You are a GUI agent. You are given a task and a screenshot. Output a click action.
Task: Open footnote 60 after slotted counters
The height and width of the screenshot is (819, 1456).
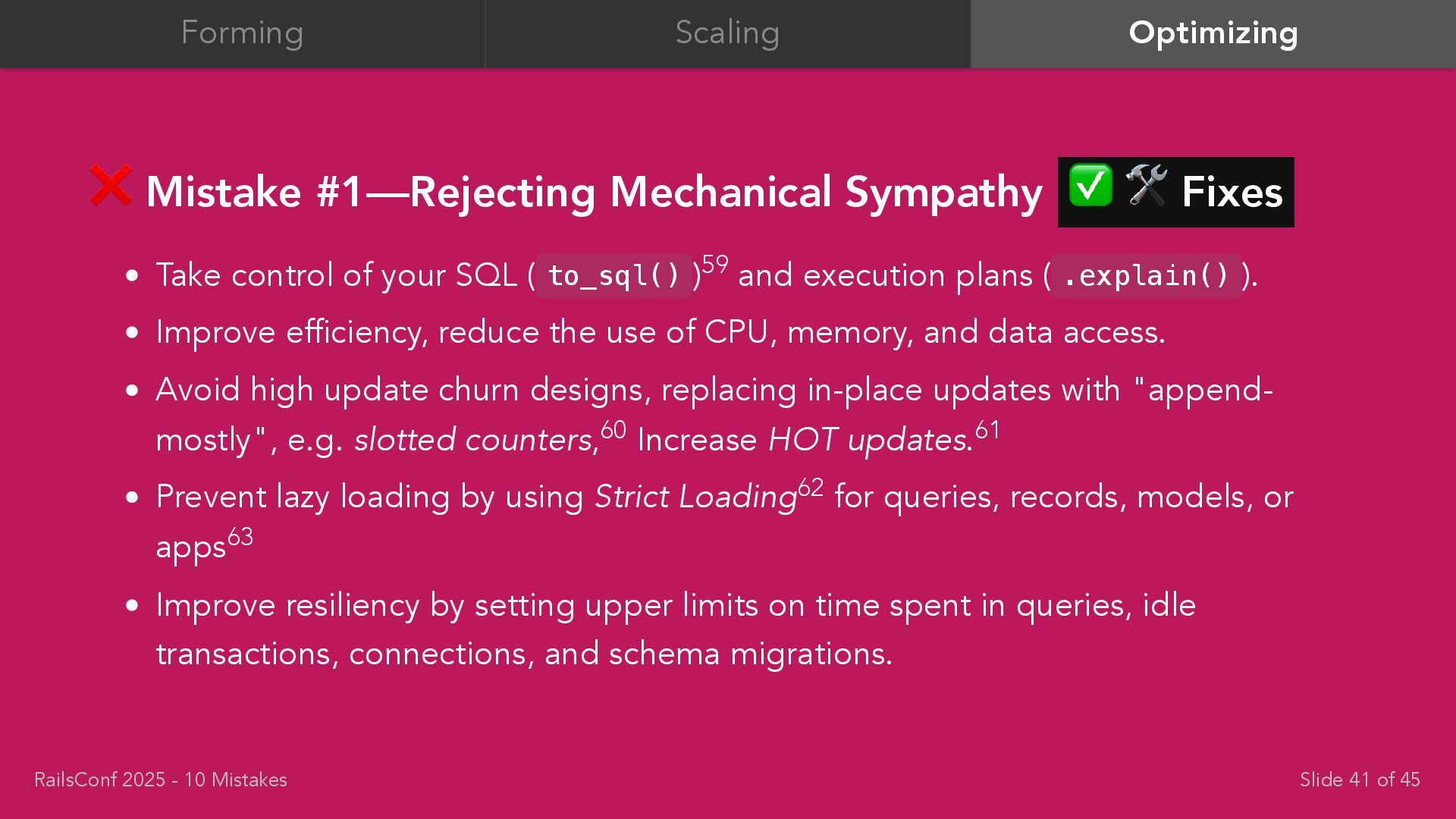613,430
